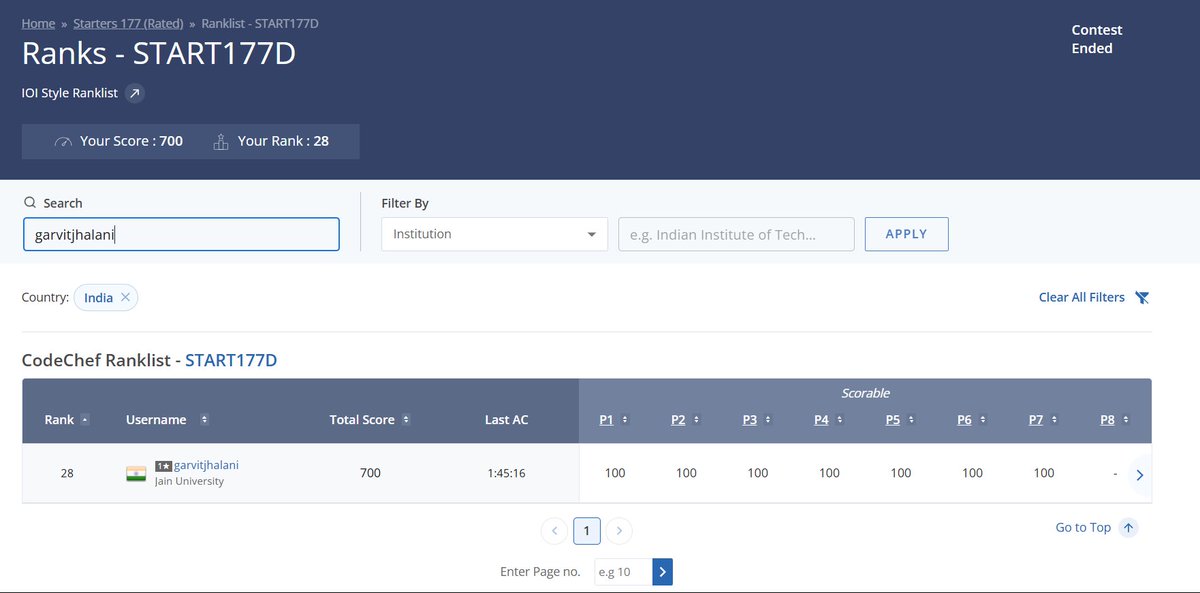Click the Your Score : 700 text
This screenshot has height=593, width=1200.
point(131,141)
